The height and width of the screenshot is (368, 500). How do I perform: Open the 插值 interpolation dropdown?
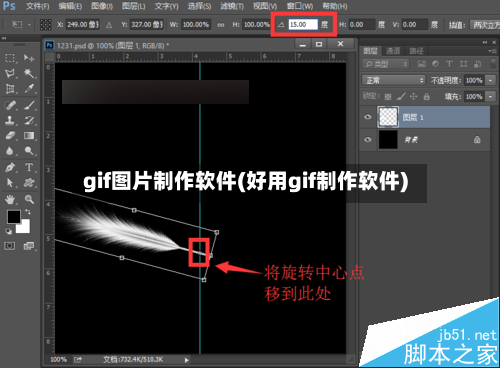(485, 25)
